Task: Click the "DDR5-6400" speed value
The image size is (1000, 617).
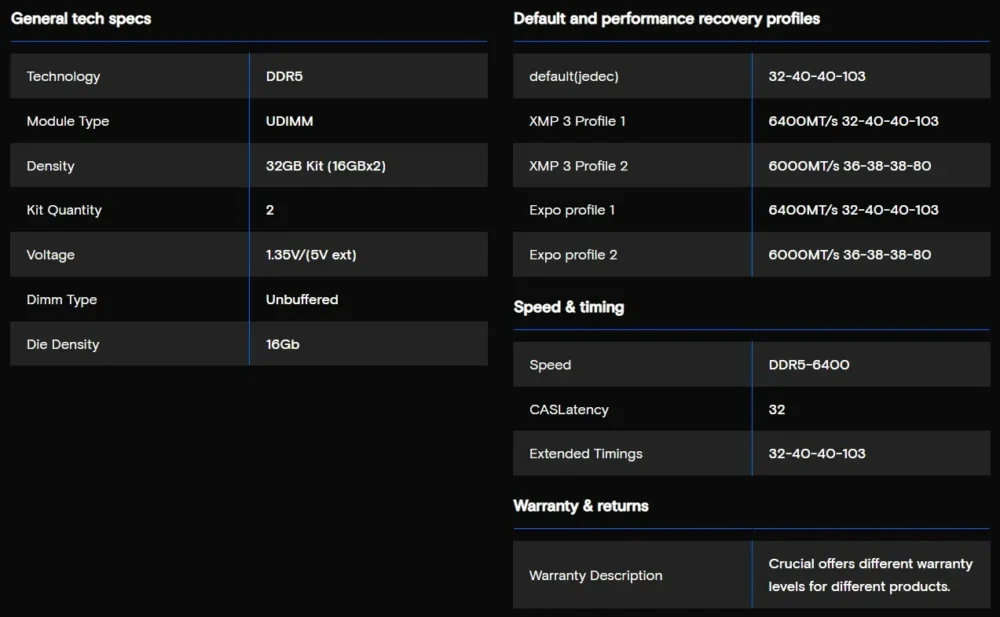Action: pos(809,364)
